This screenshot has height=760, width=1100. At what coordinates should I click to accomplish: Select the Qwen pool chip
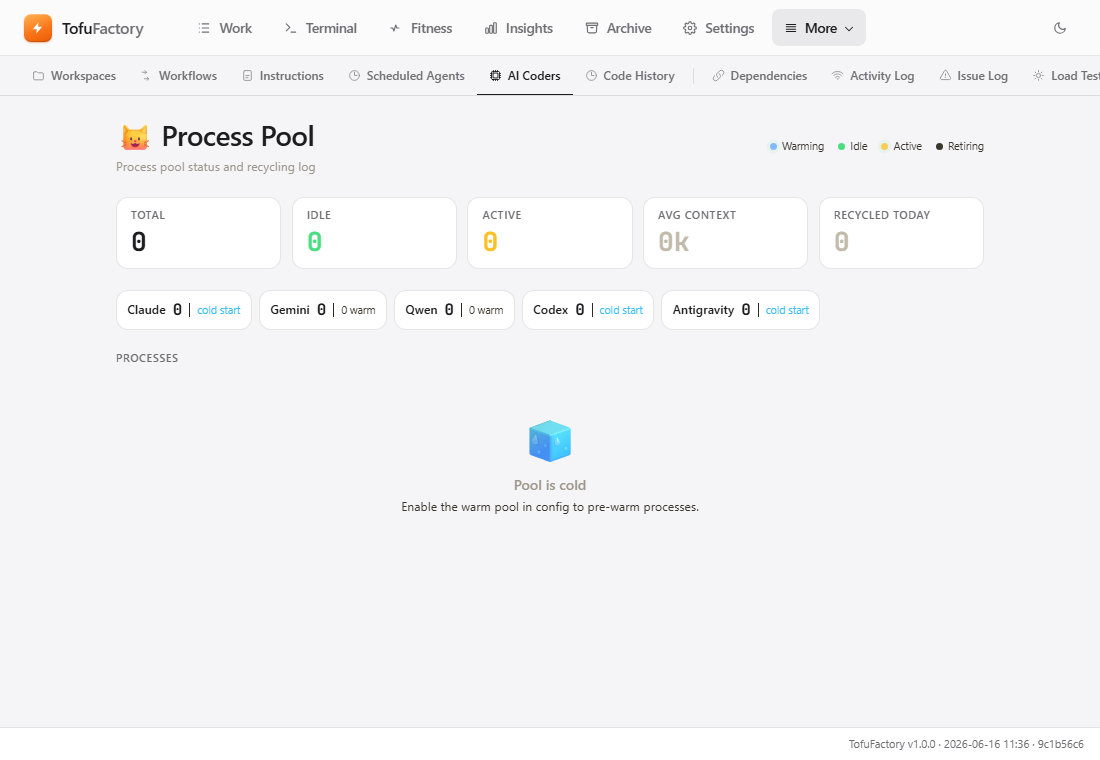click(x=455, y=310)
